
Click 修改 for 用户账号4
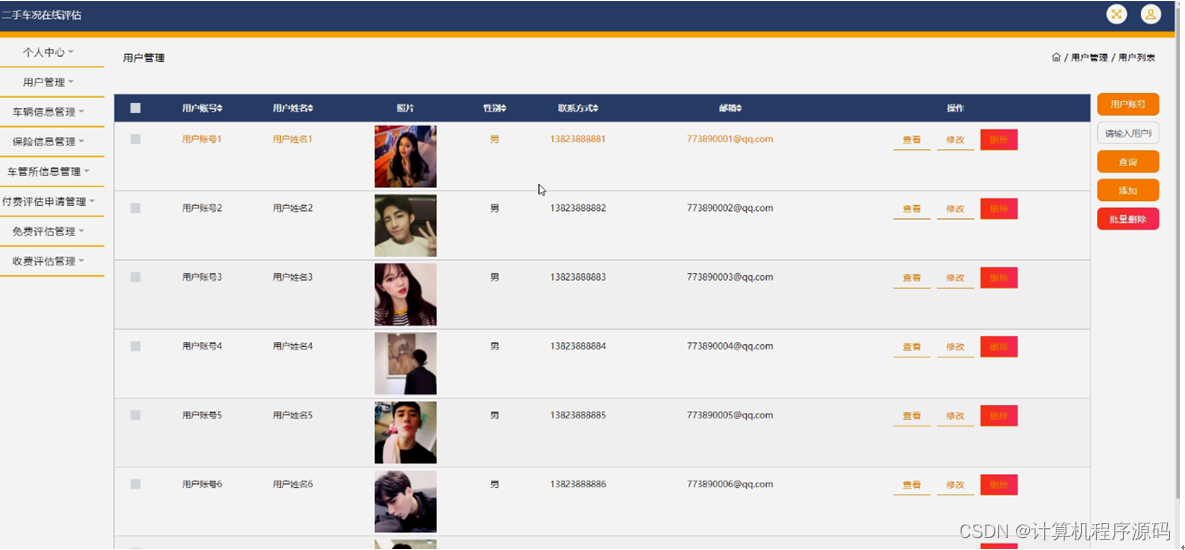955,348
